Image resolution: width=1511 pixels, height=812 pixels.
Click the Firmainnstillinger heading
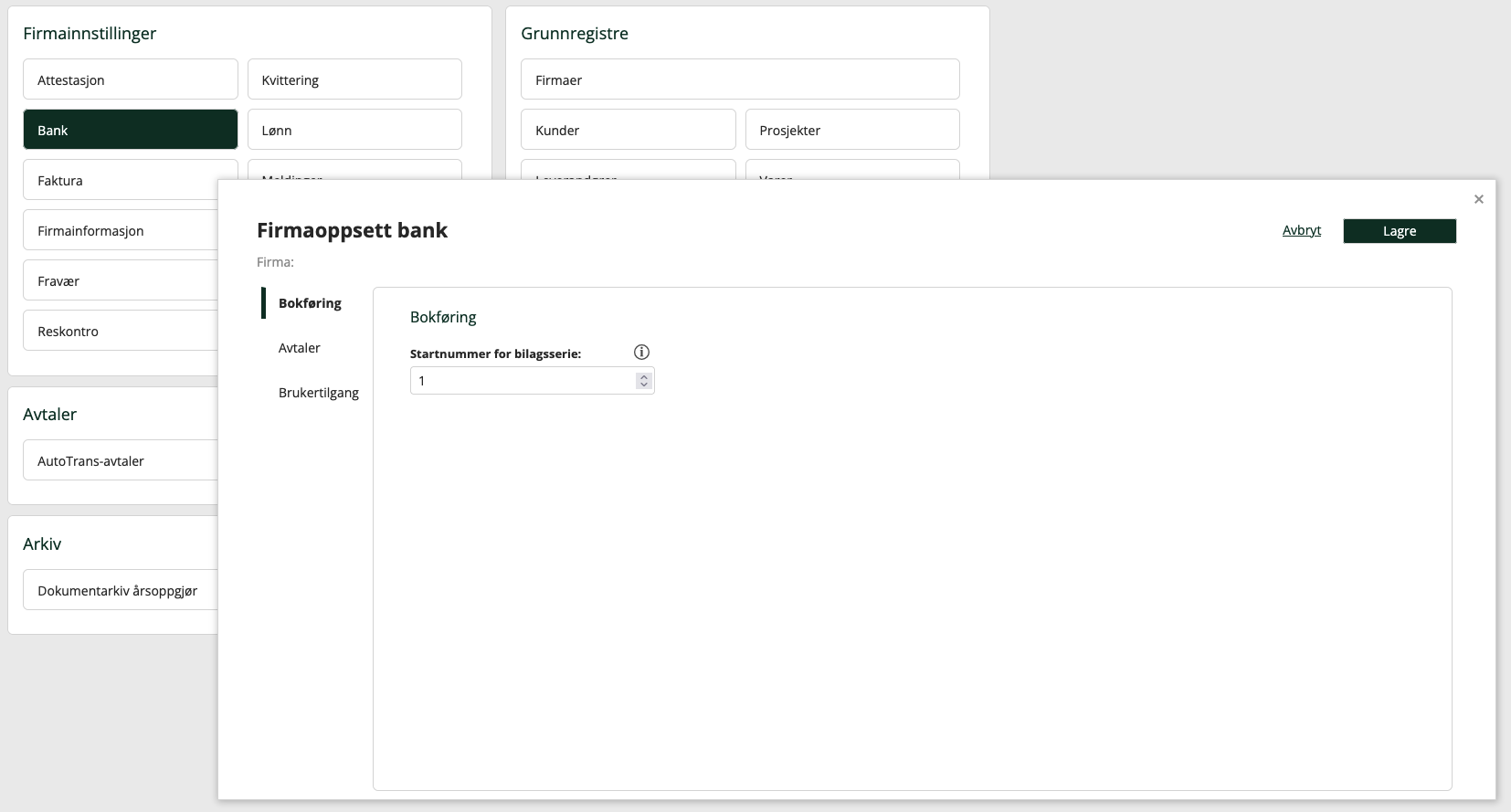pos(90,34)
